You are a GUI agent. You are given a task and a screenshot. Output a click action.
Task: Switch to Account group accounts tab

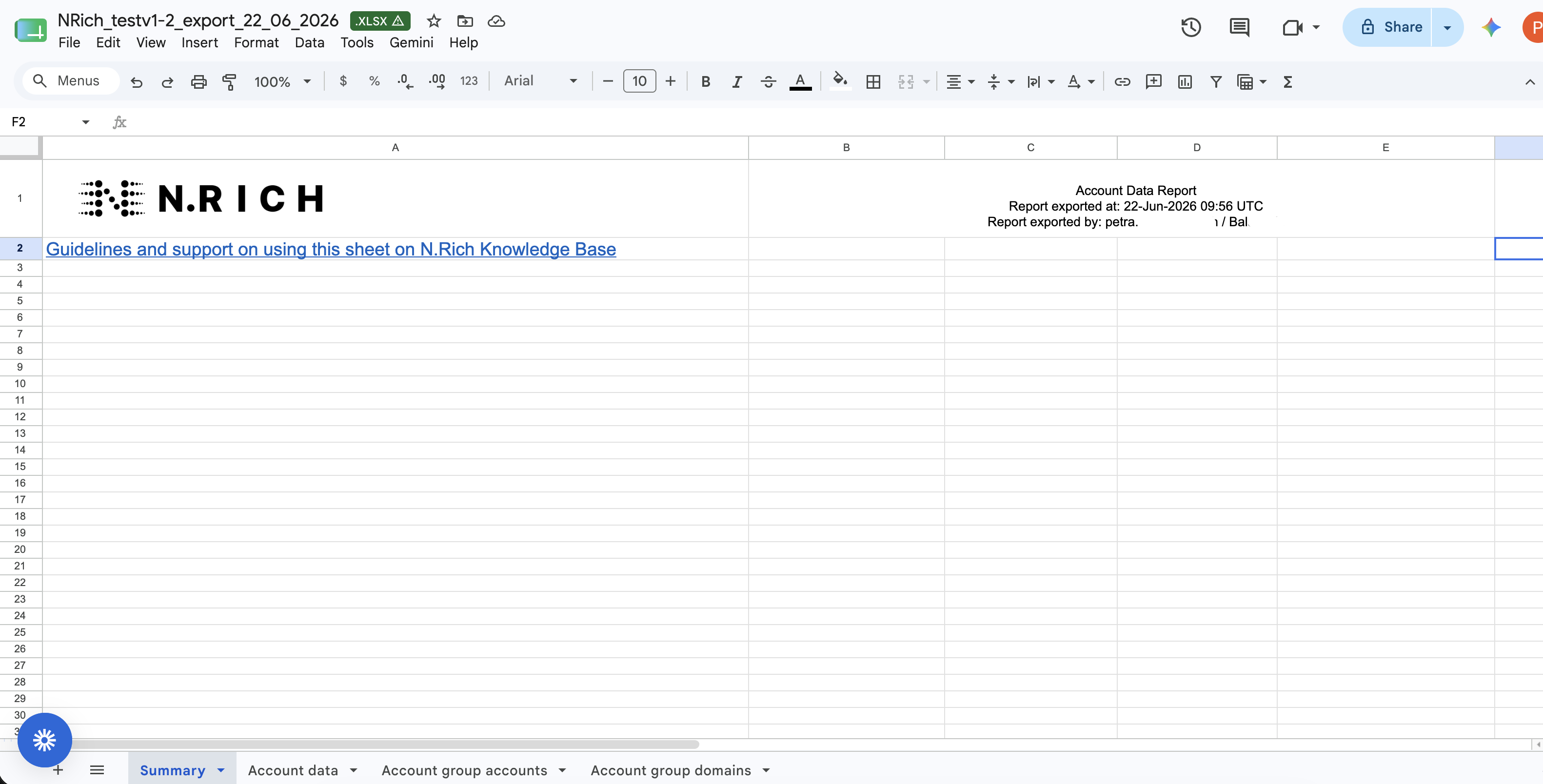(x=464, y=770)
